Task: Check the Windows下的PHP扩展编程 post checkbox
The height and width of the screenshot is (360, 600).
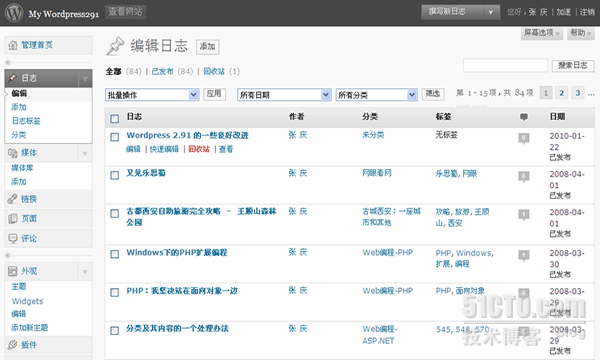Action: 114,254
